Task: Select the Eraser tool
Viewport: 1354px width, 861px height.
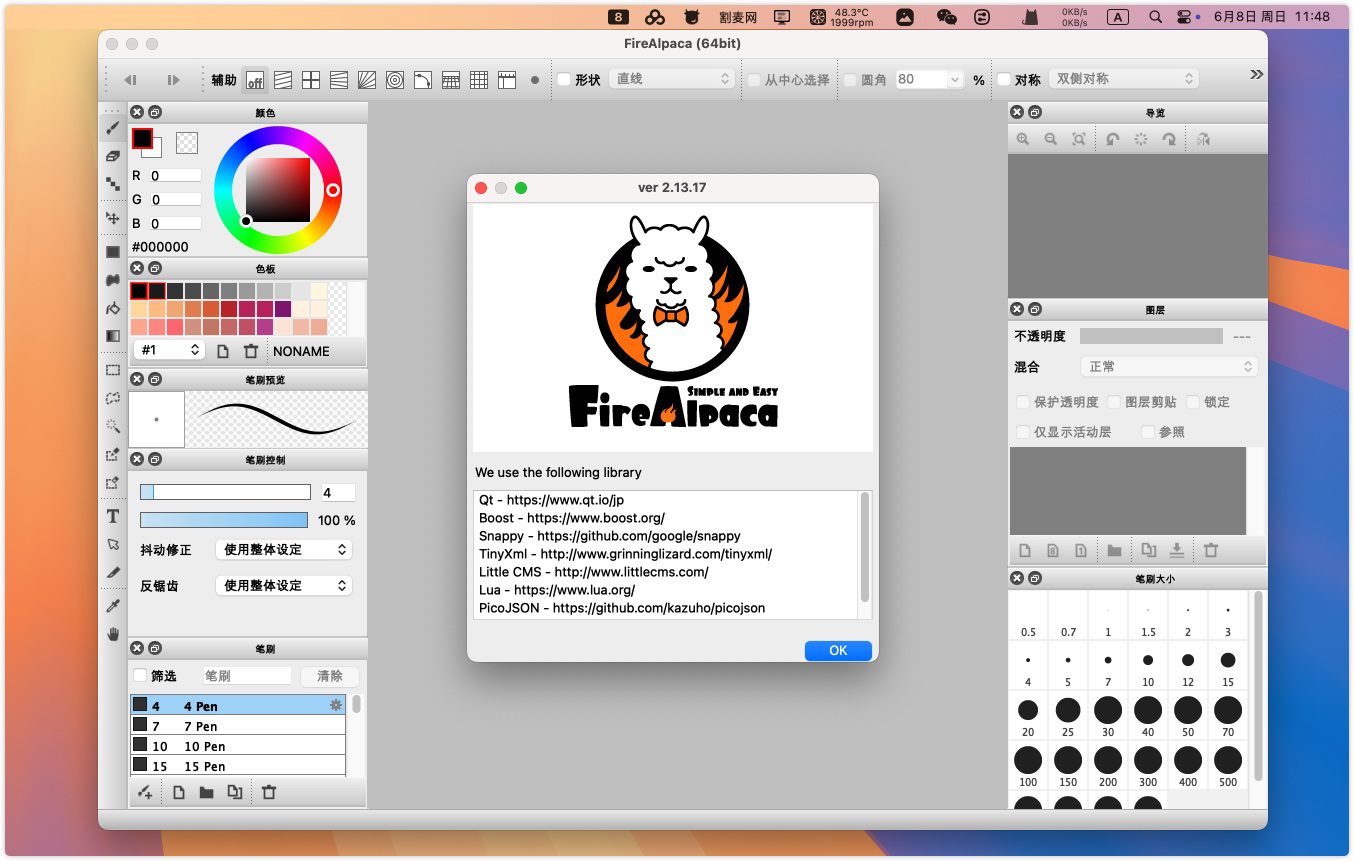Action: pyautogui.click(x=113, y=156)
